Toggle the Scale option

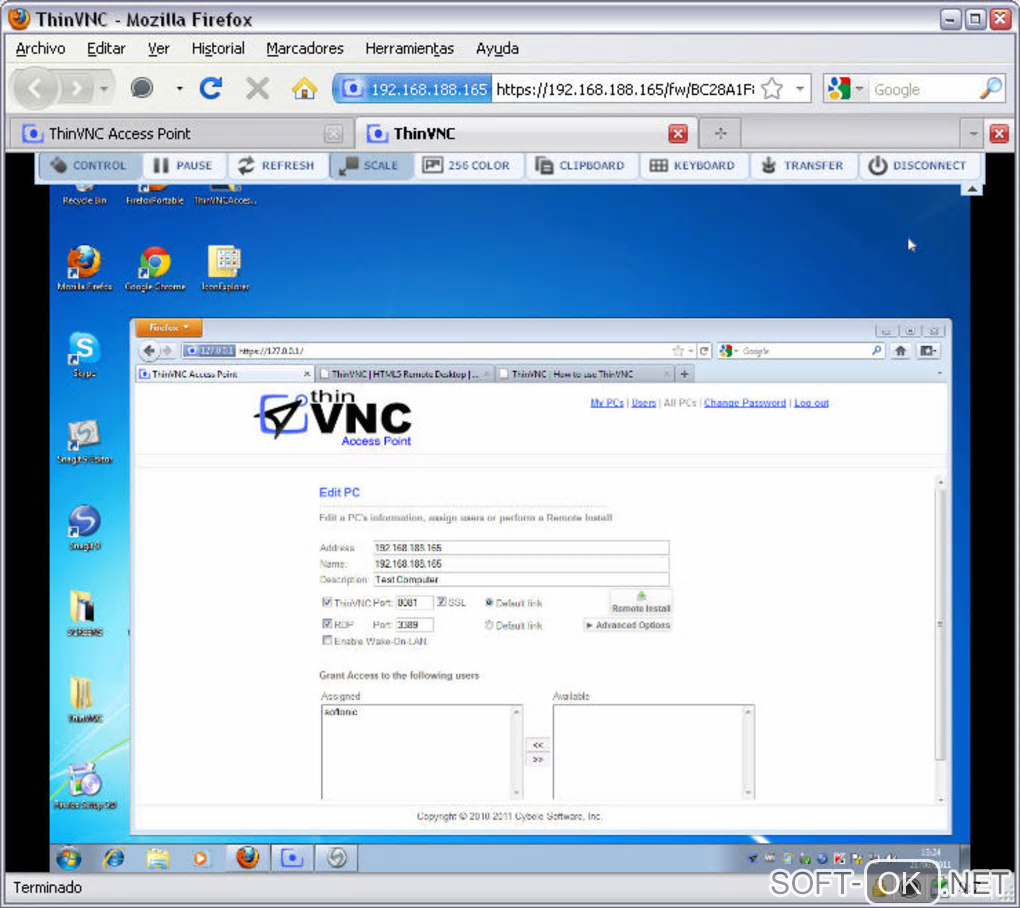(x=369, y=166)
